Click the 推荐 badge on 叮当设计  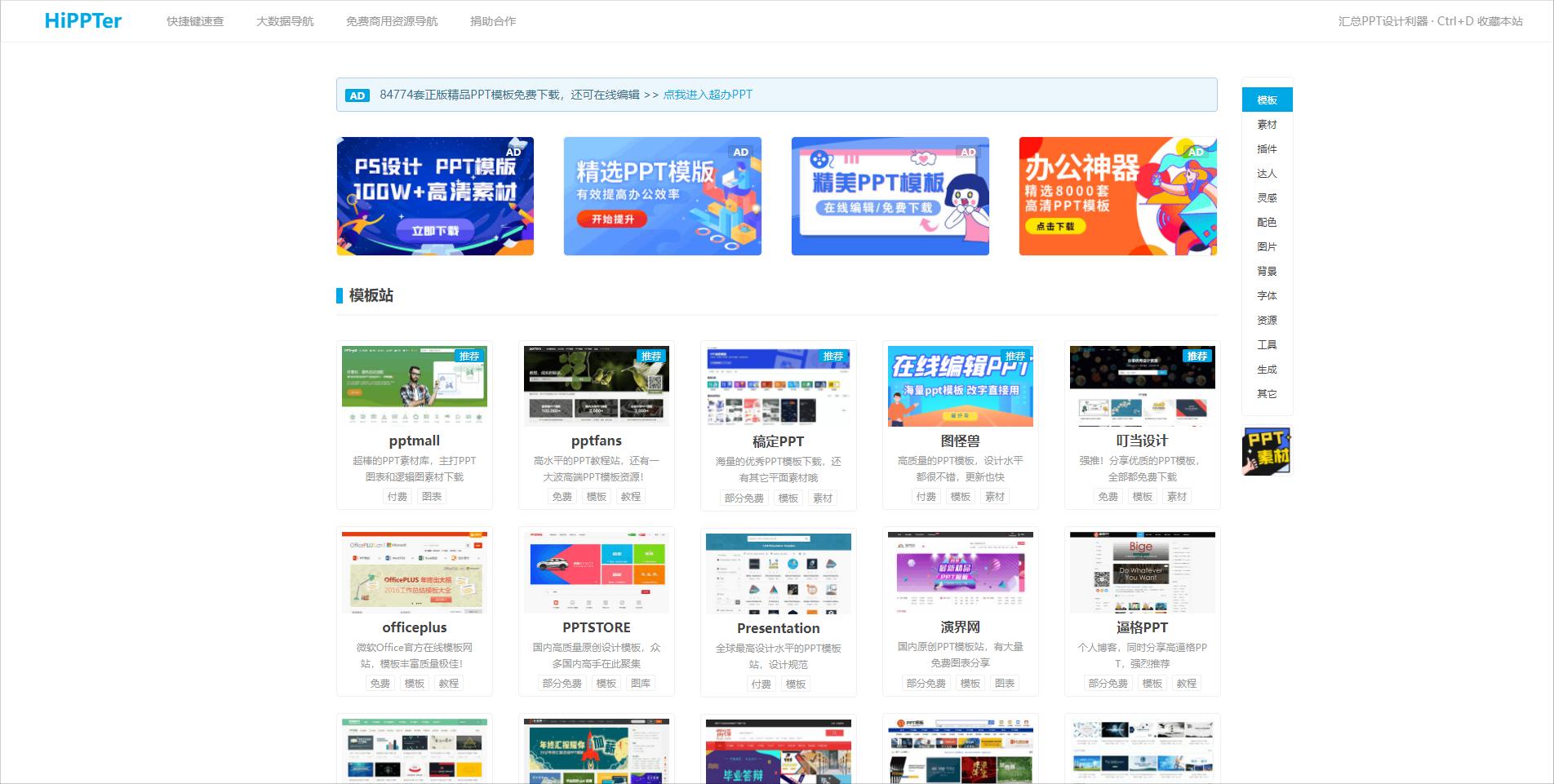pyautogui.click(x=1192, y=356)
